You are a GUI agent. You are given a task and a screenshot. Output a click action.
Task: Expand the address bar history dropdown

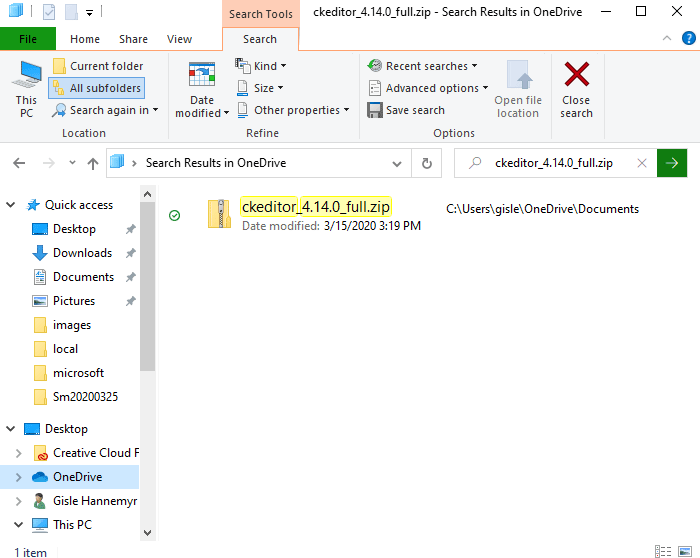[396, 163]
